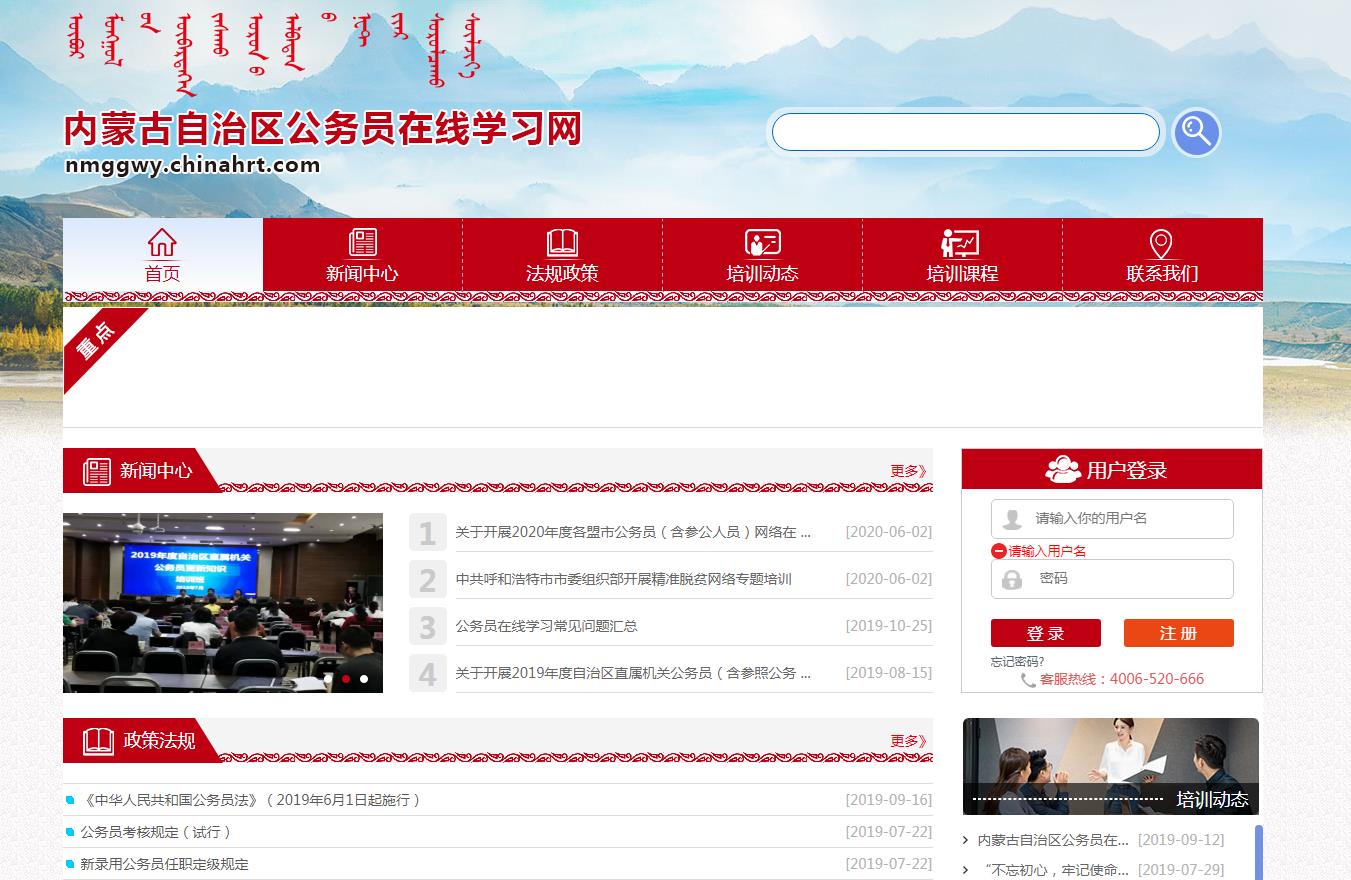Expand 更多 in the 新闻中心 section

[908, 471]
